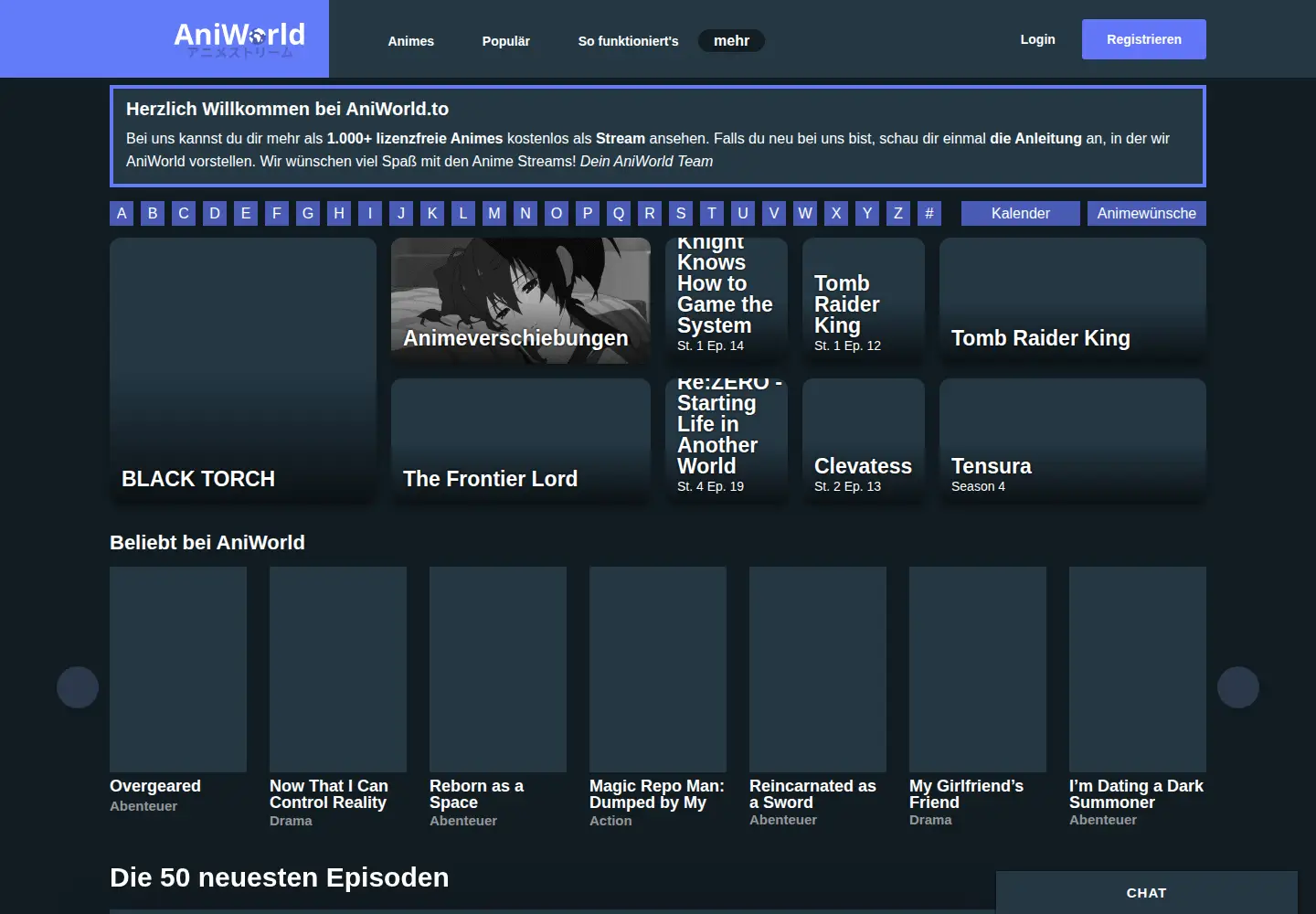Filter animes by # symbol

tap(929, 213)
